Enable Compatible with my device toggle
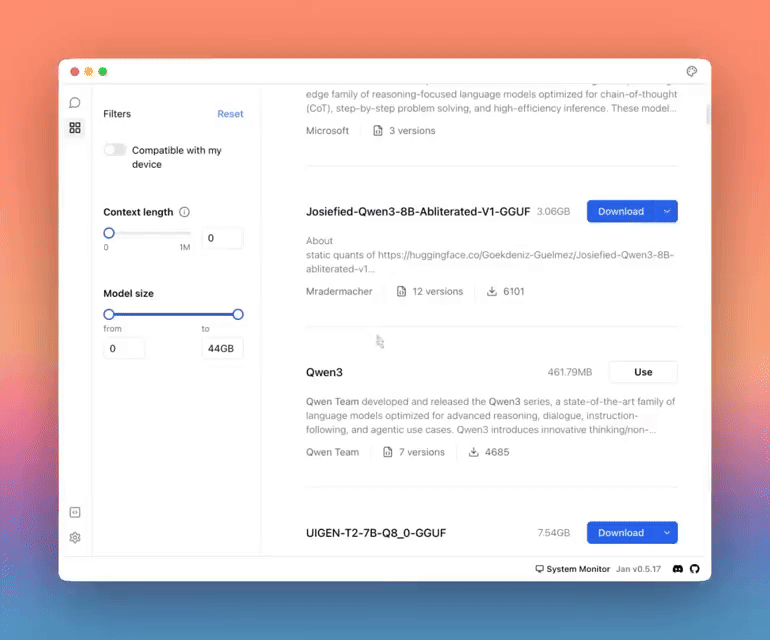 point(115,150)
